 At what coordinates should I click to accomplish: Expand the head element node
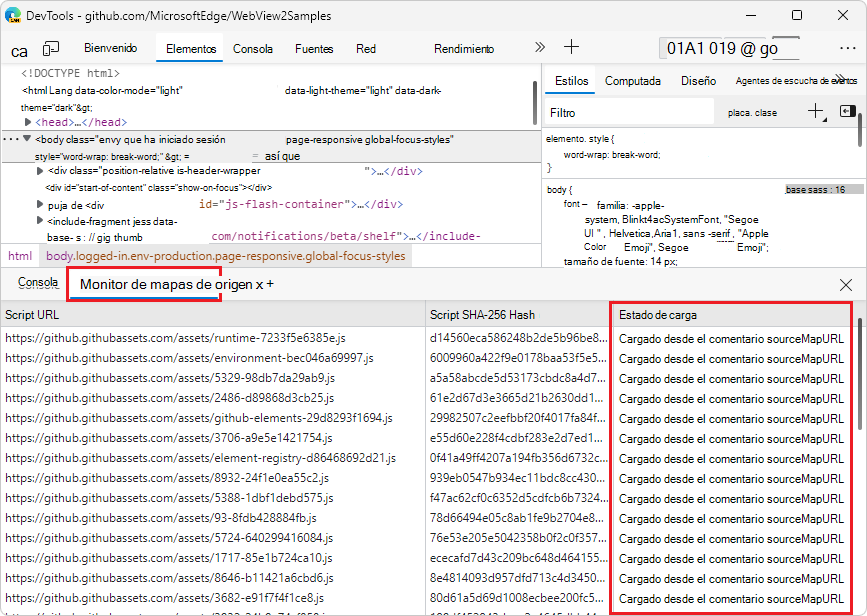28,122
